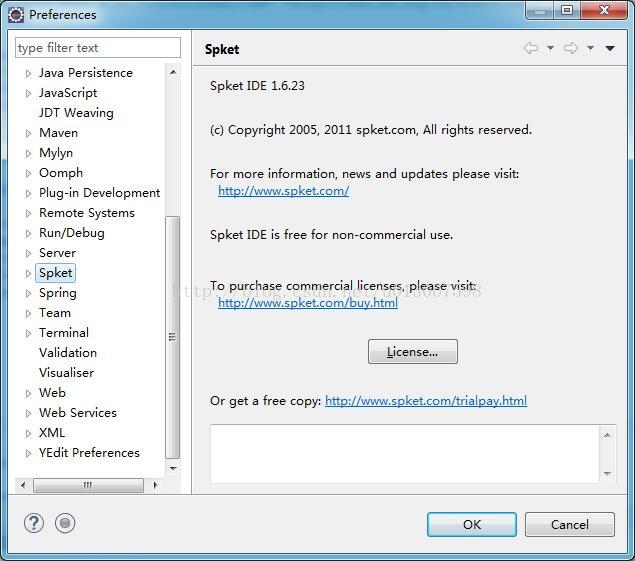The width and height of the screenshot is (635, 561).
Task: Click tree scrollbar down arrow
Action: tap(173, 469)
